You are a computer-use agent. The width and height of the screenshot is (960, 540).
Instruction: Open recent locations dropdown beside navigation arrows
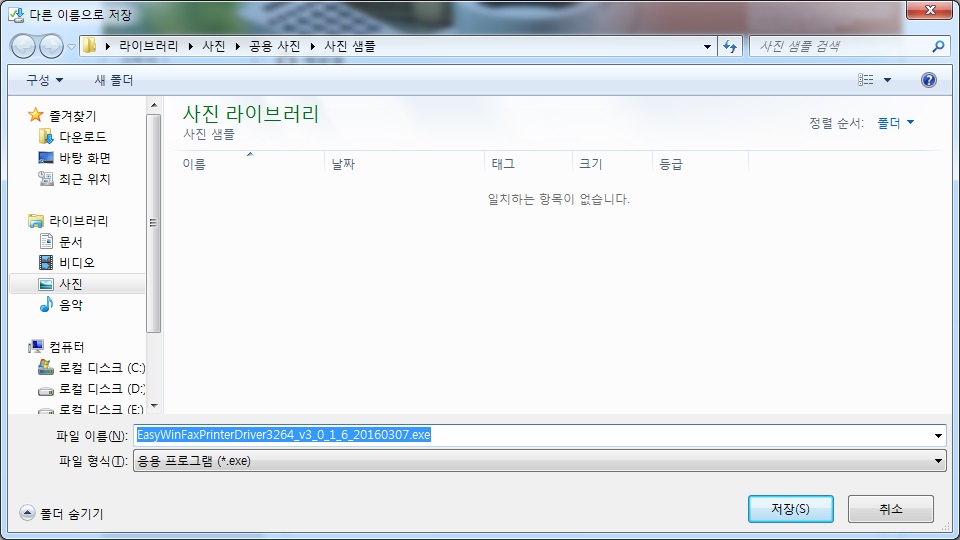(x=71, y=47)
